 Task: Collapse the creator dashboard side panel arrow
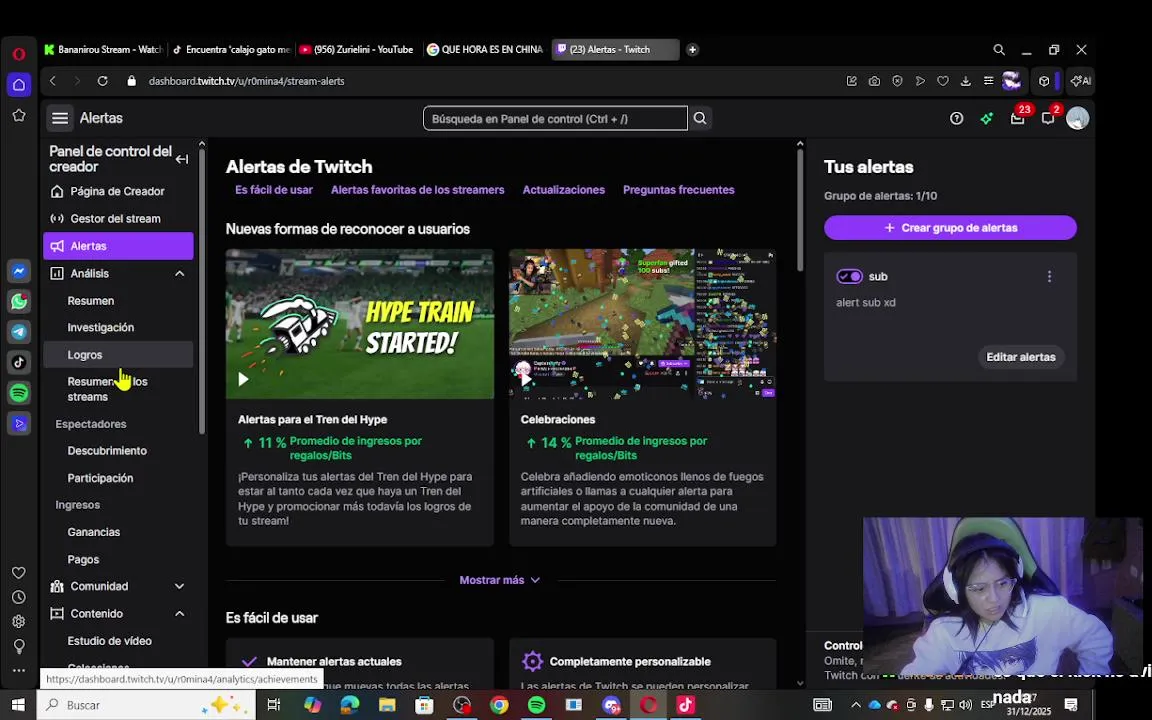pyautogui.click(x=182, y=159)
